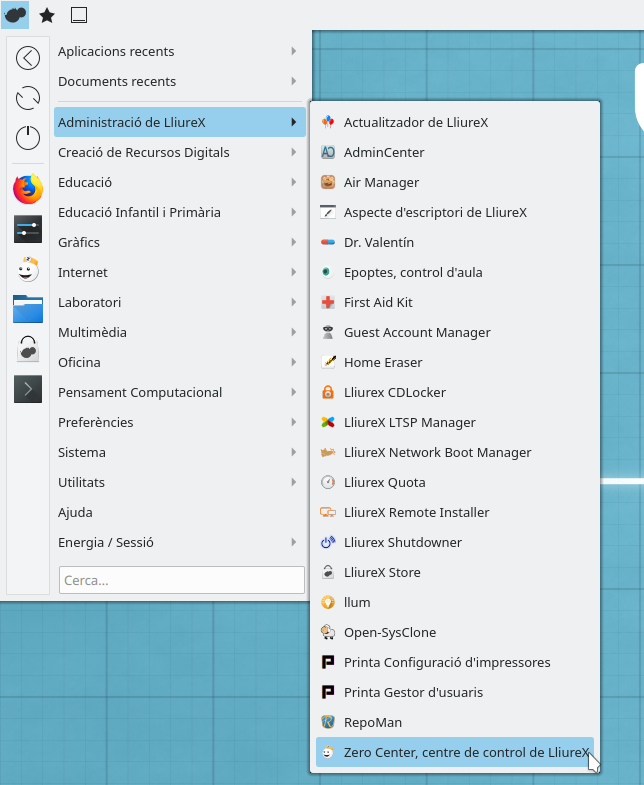Open system settings sliders icon
This screenshot has width=644, height=785.
tap(28, 229)
